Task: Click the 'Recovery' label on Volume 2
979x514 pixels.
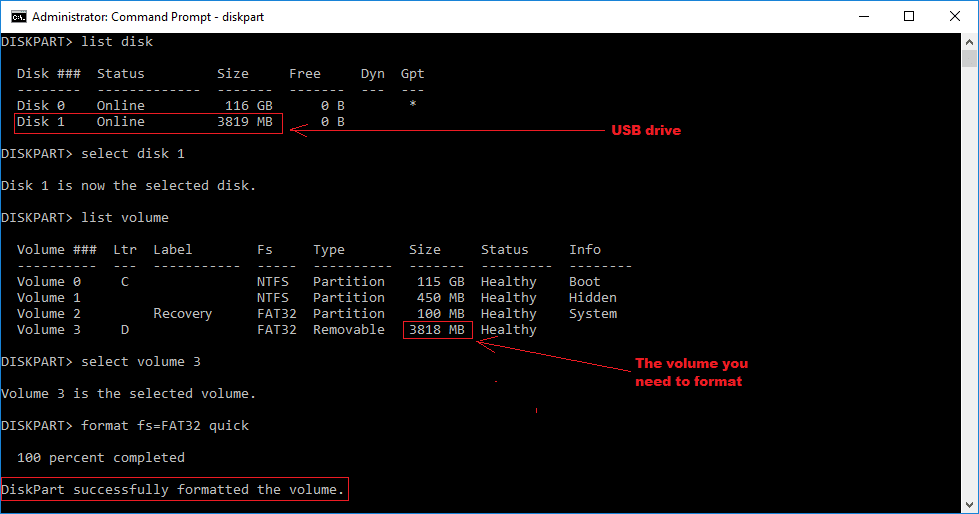Action: click(182, 314)
